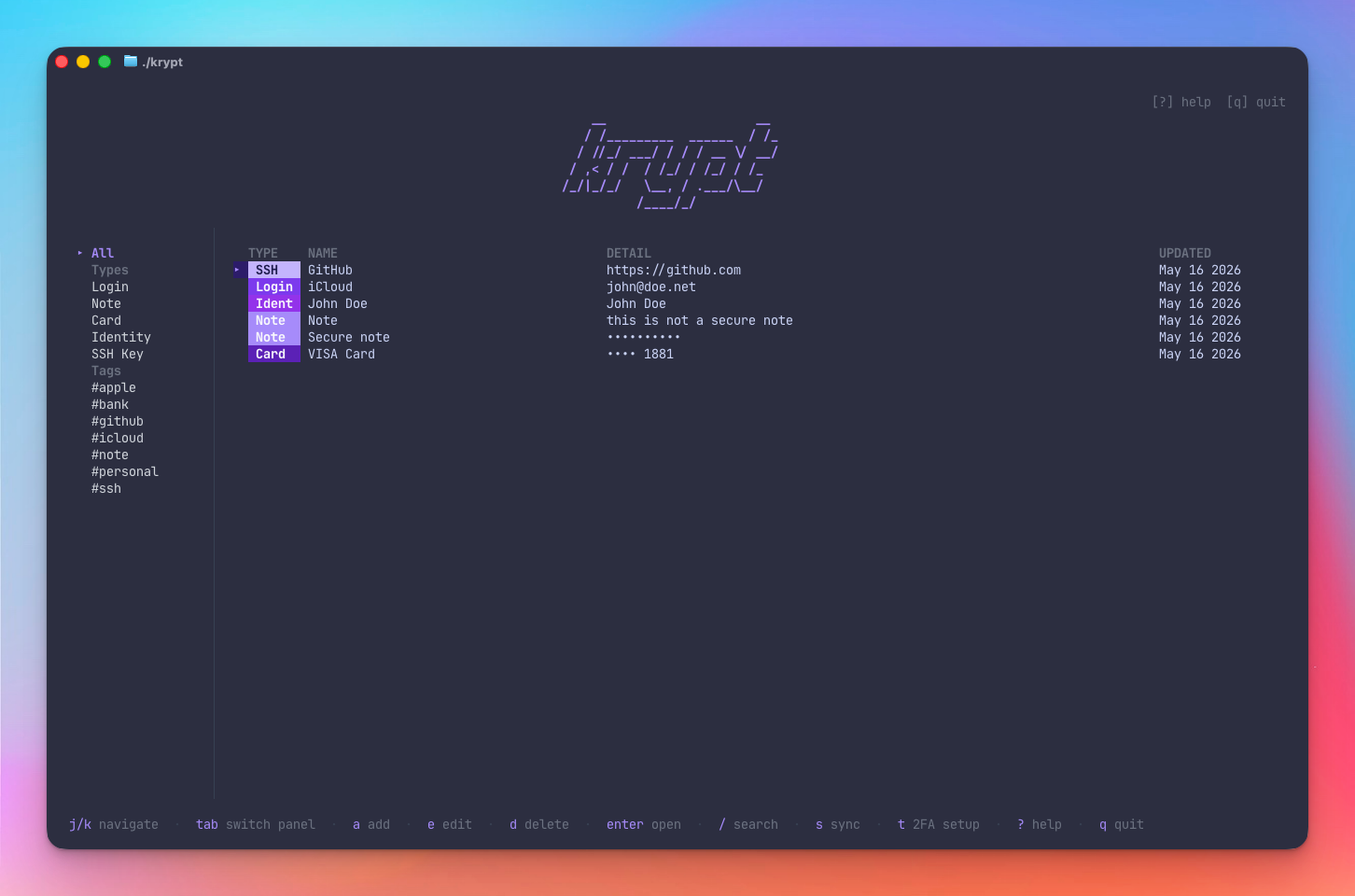This screenshot has width=1355, height=896.
Task: Open the iCloud entry name
Action: pyautogui.click(x=330, y=287)
